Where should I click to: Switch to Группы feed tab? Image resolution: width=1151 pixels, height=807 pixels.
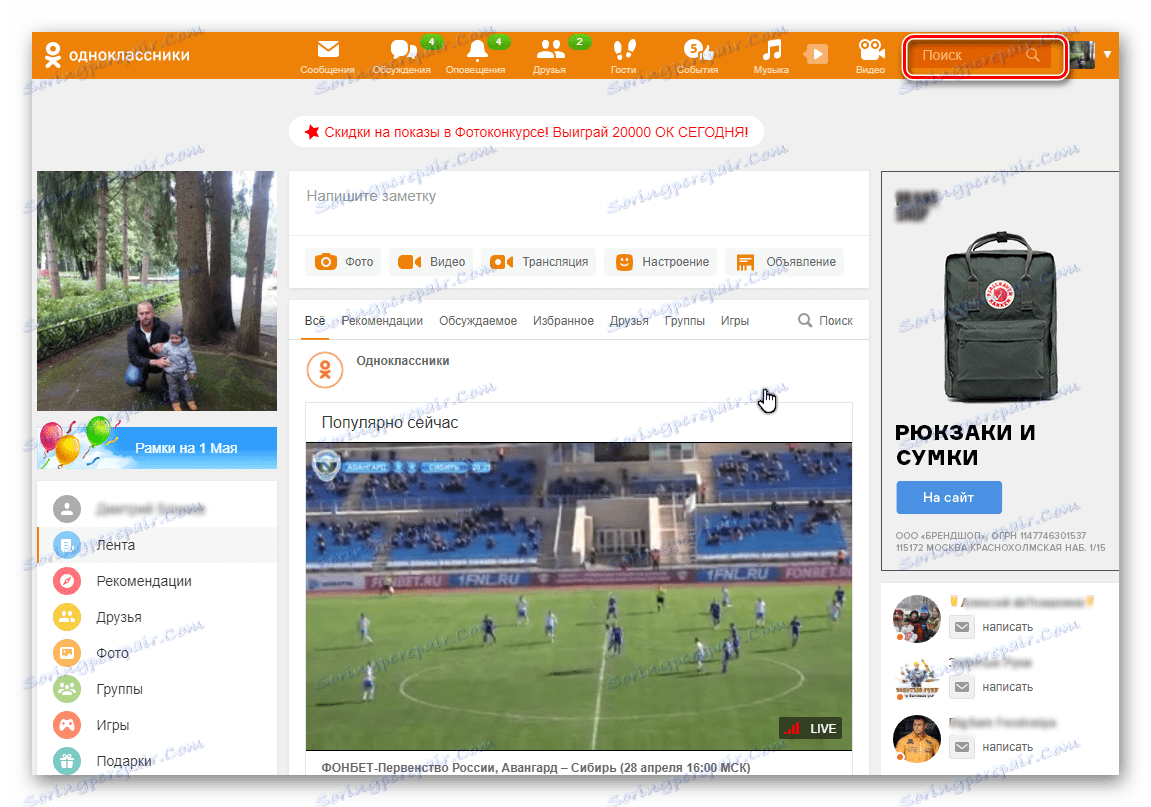(x=684, y=321)
